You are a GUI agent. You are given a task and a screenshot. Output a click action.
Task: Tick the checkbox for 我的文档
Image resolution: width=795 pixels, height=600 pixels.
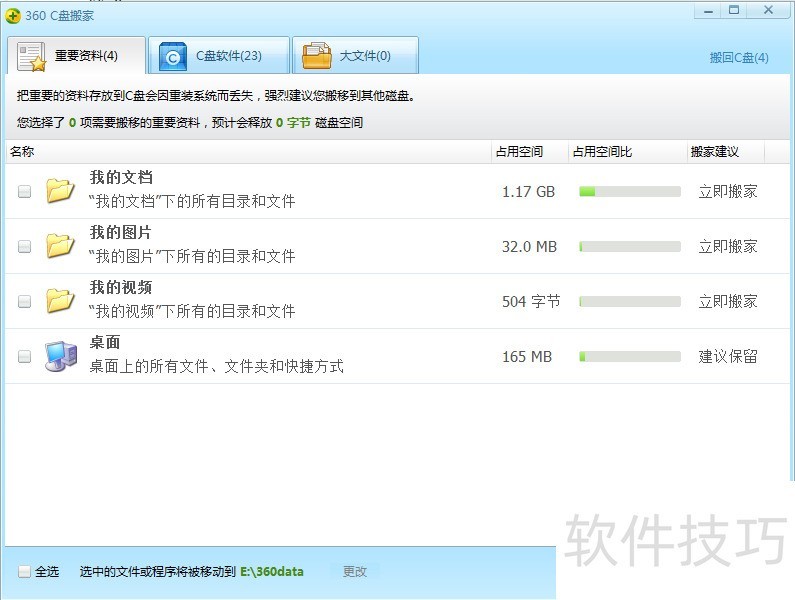[x=25, y=192]
